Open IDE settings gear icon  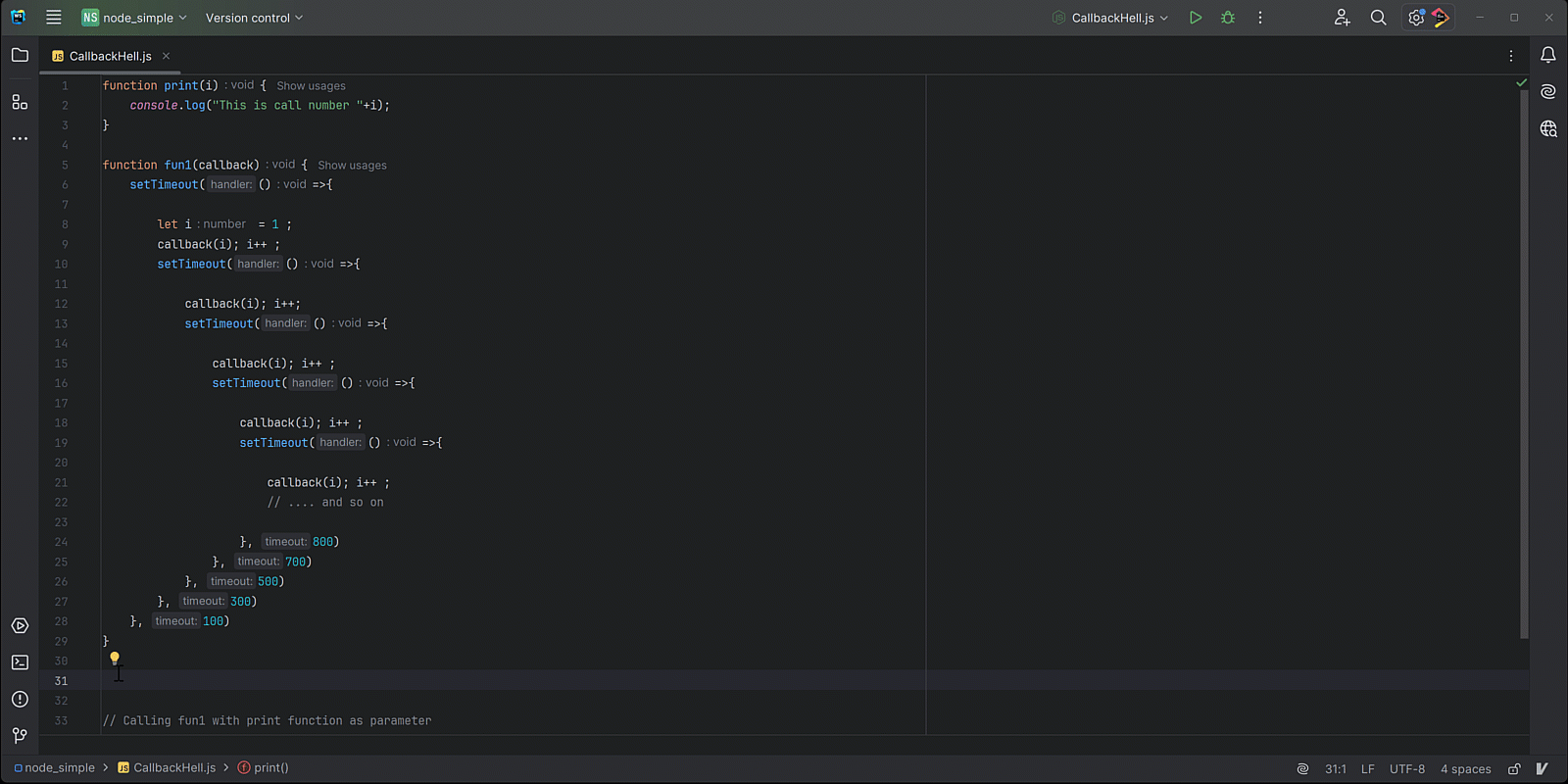coord(1415,18)
